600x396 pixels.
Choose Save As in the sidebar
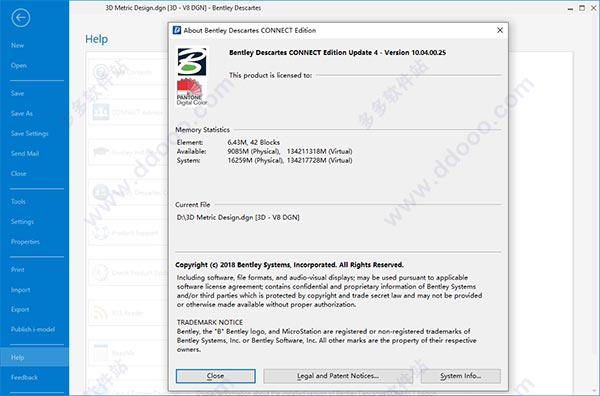pyautogui.click(x=22, y=113)
